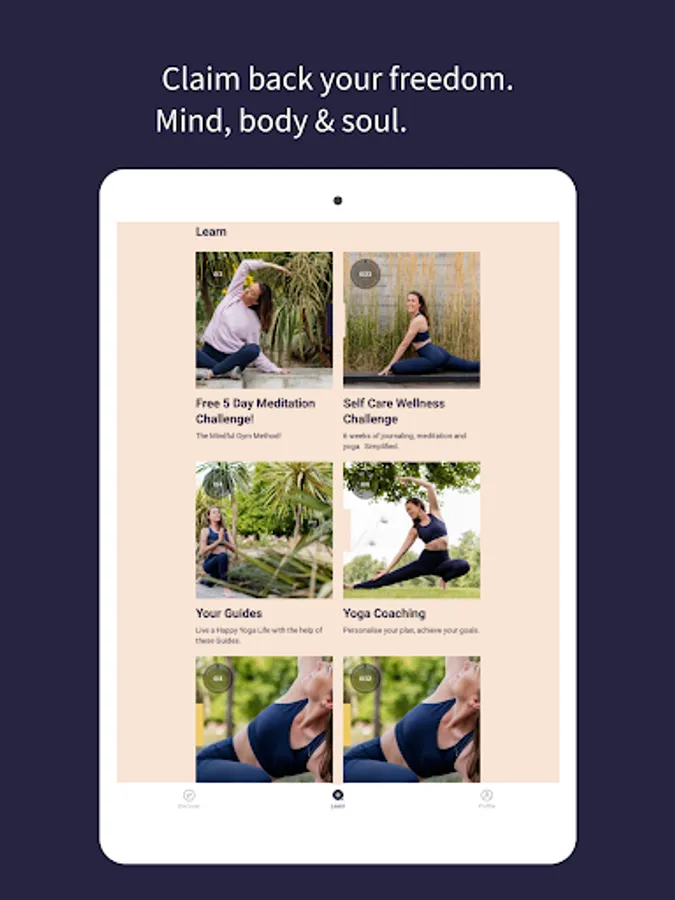Click the Your Guides title
675x900 pixels.
point(228,613)
